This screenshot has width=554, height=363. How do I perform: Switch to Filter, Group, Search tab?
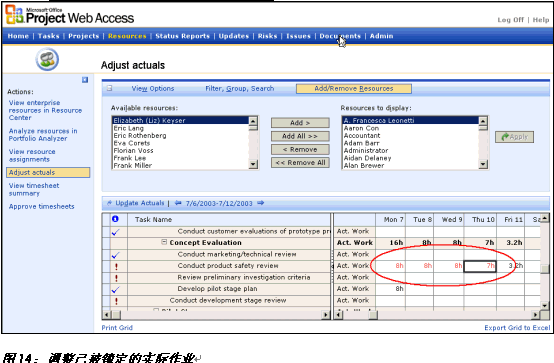click(x=240, y=88)
